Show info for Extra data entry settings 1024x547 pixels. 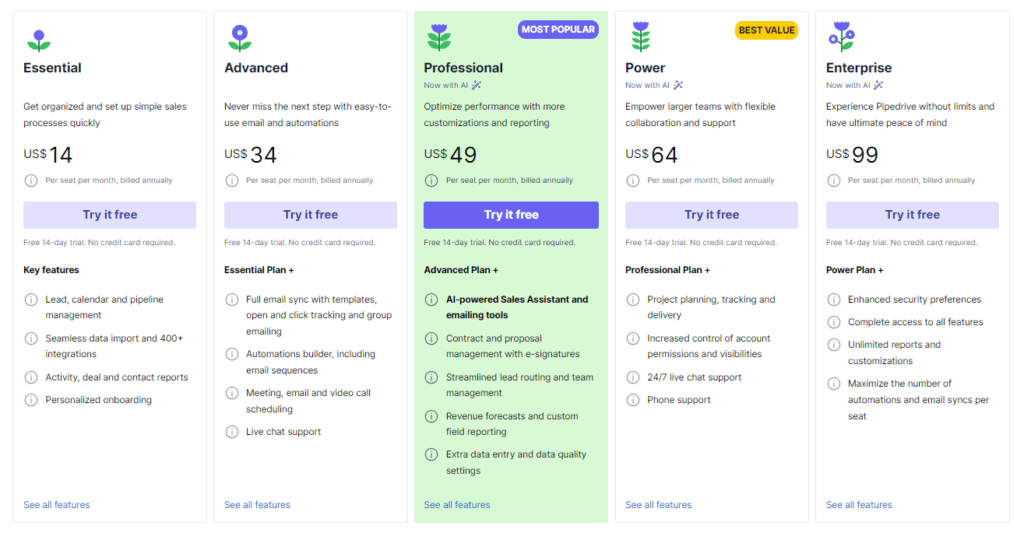click(x=431, y=455)
